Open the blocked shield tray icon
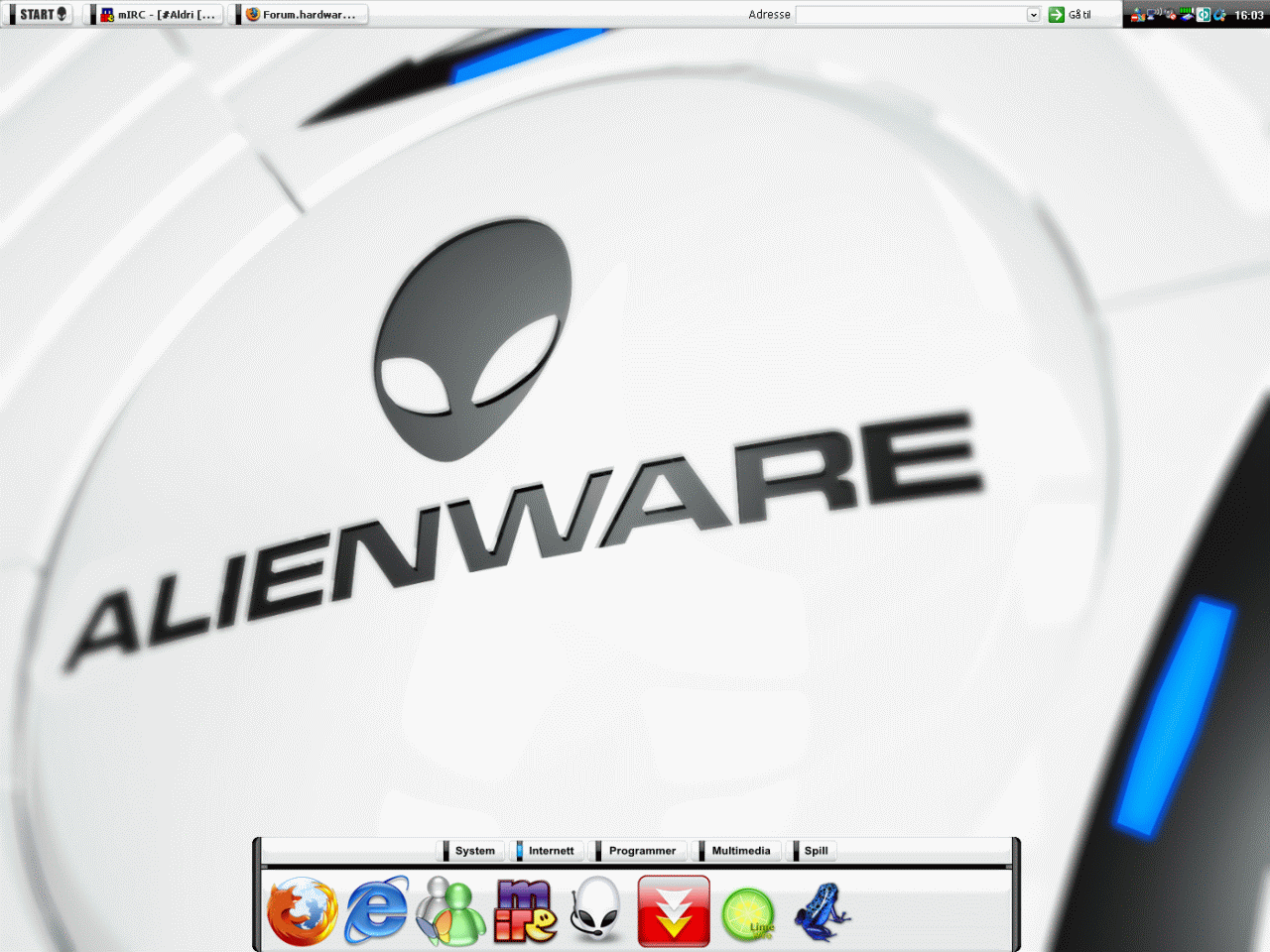This screenshot has width=1270, height=952. pos(1137,15)
